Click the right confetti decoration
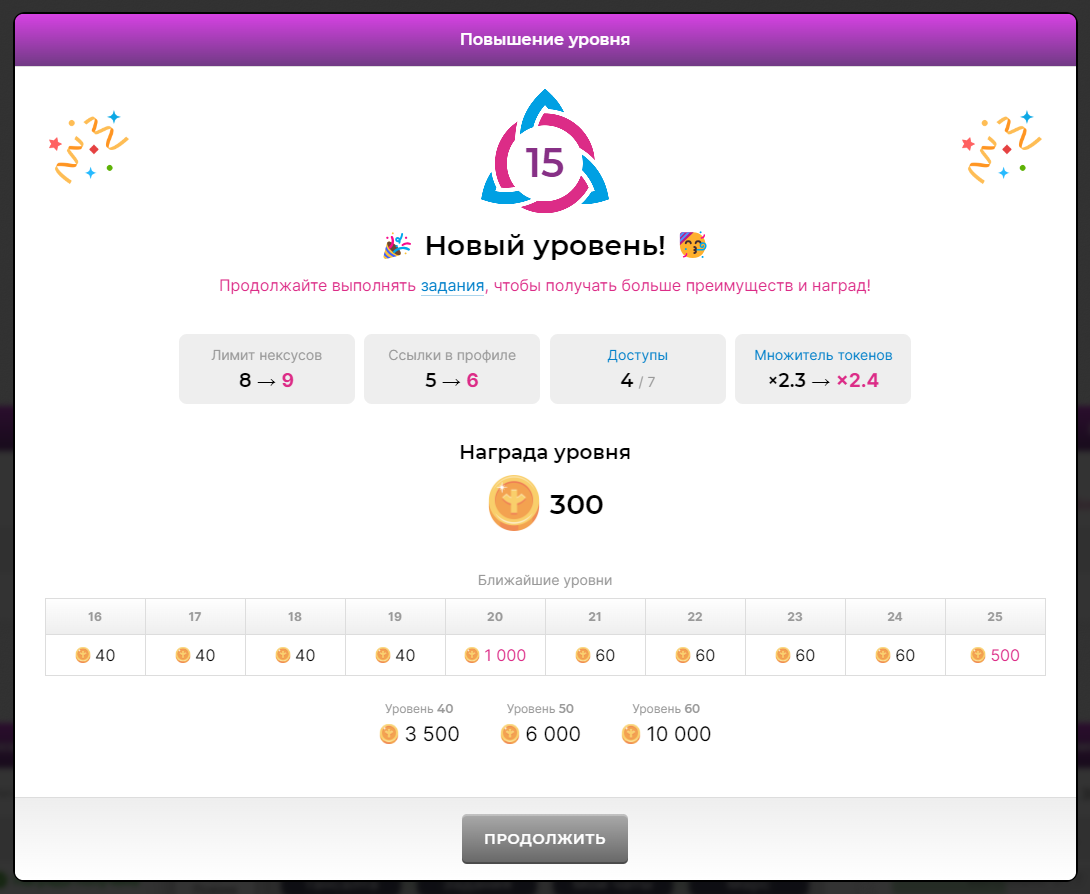The image size is (1090, 894). tap(1000, 146)
